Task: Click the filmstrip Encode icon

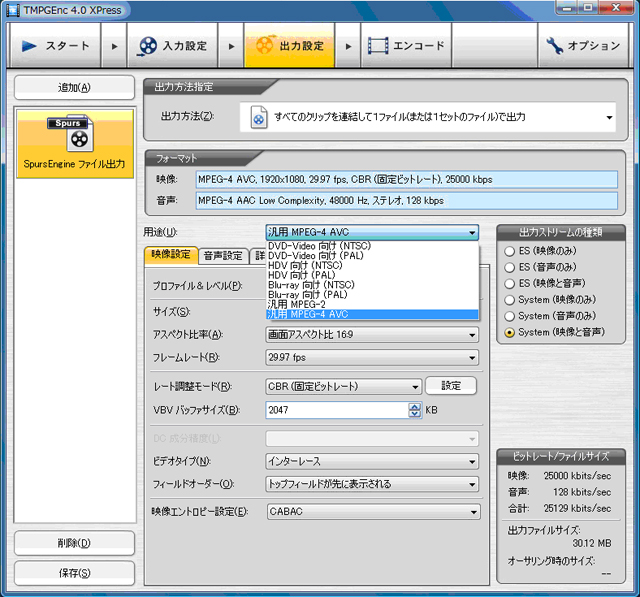Action: 378,45
